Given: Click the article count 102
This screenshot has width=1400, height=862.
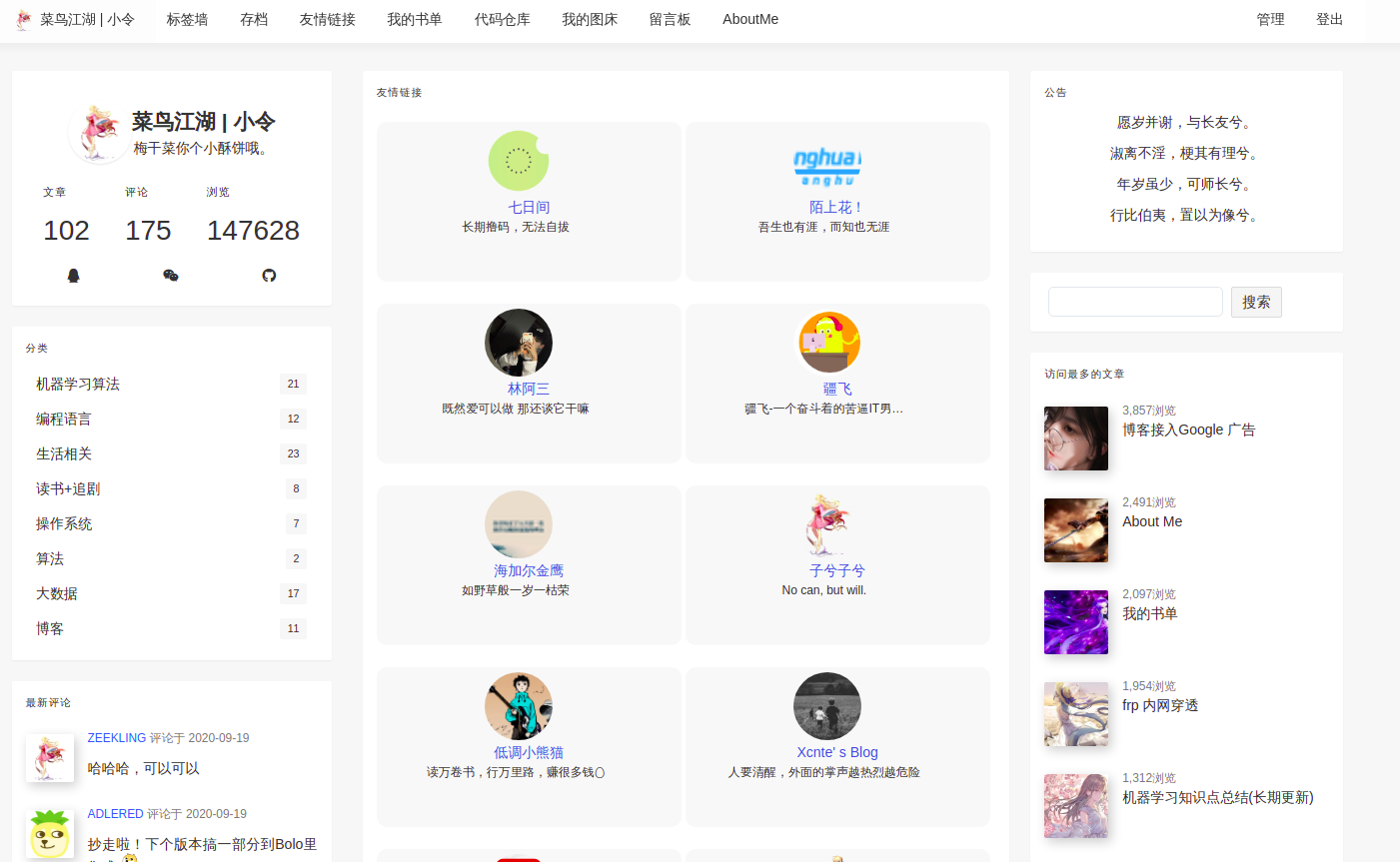Looking at the screenshot, I should [66, 231].
